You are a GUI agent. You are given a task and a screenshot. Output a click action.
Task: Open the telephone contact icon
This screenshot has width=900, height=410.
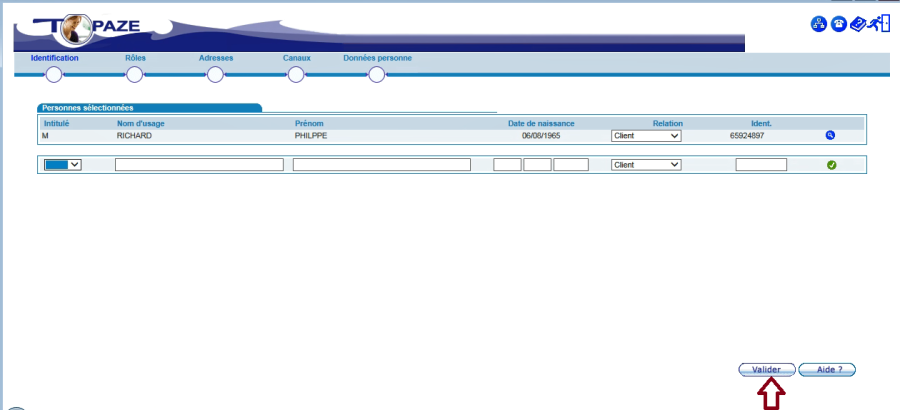[x=839, y=25]
